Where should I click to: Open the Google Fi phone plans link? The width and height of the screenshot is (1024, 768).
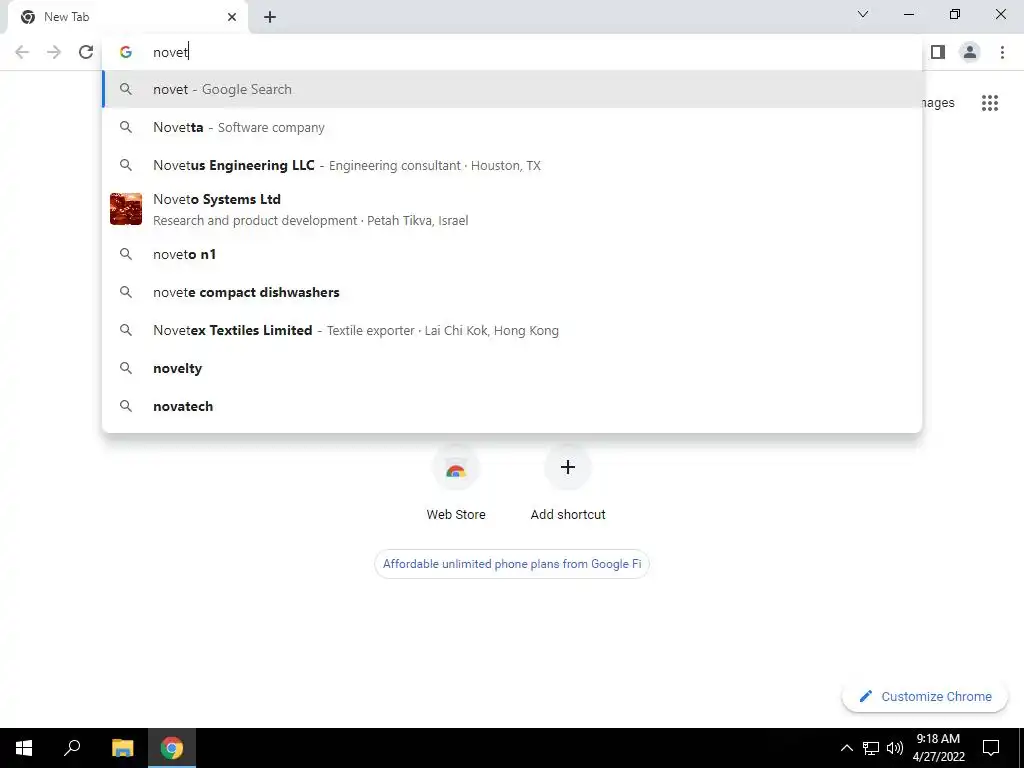tap(512, 564)
